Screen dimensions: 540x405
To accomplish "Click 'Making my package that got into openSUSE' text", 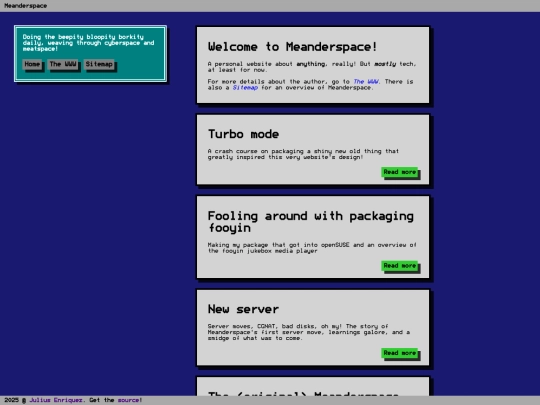I will pos(312,248).
